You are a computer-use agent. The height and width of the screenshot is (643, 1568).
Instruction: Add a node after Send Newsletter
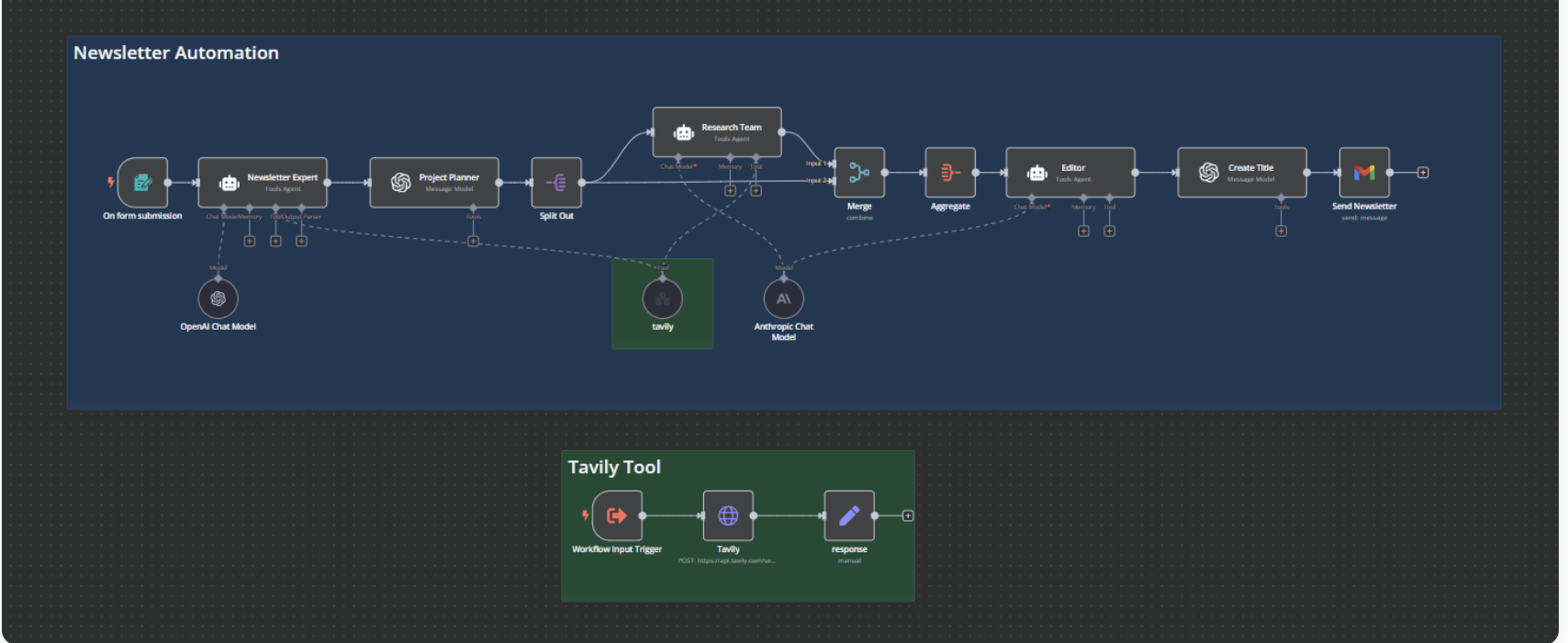(x=1423, y=173)
